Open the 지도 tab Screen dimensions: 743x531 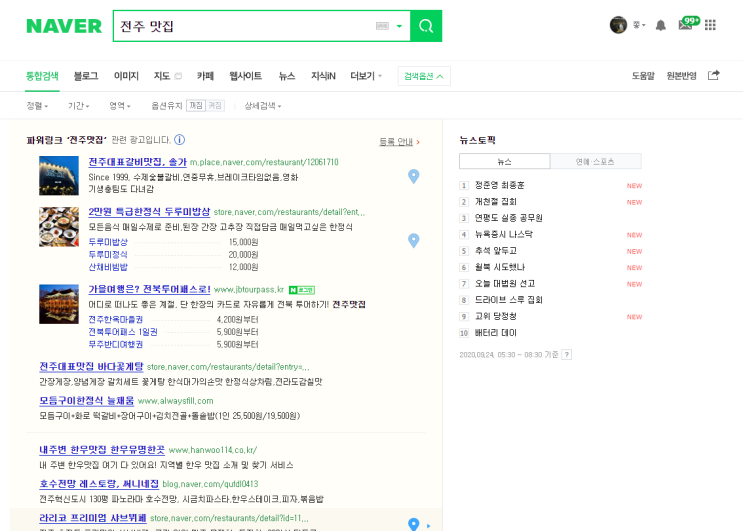point(162,76)
